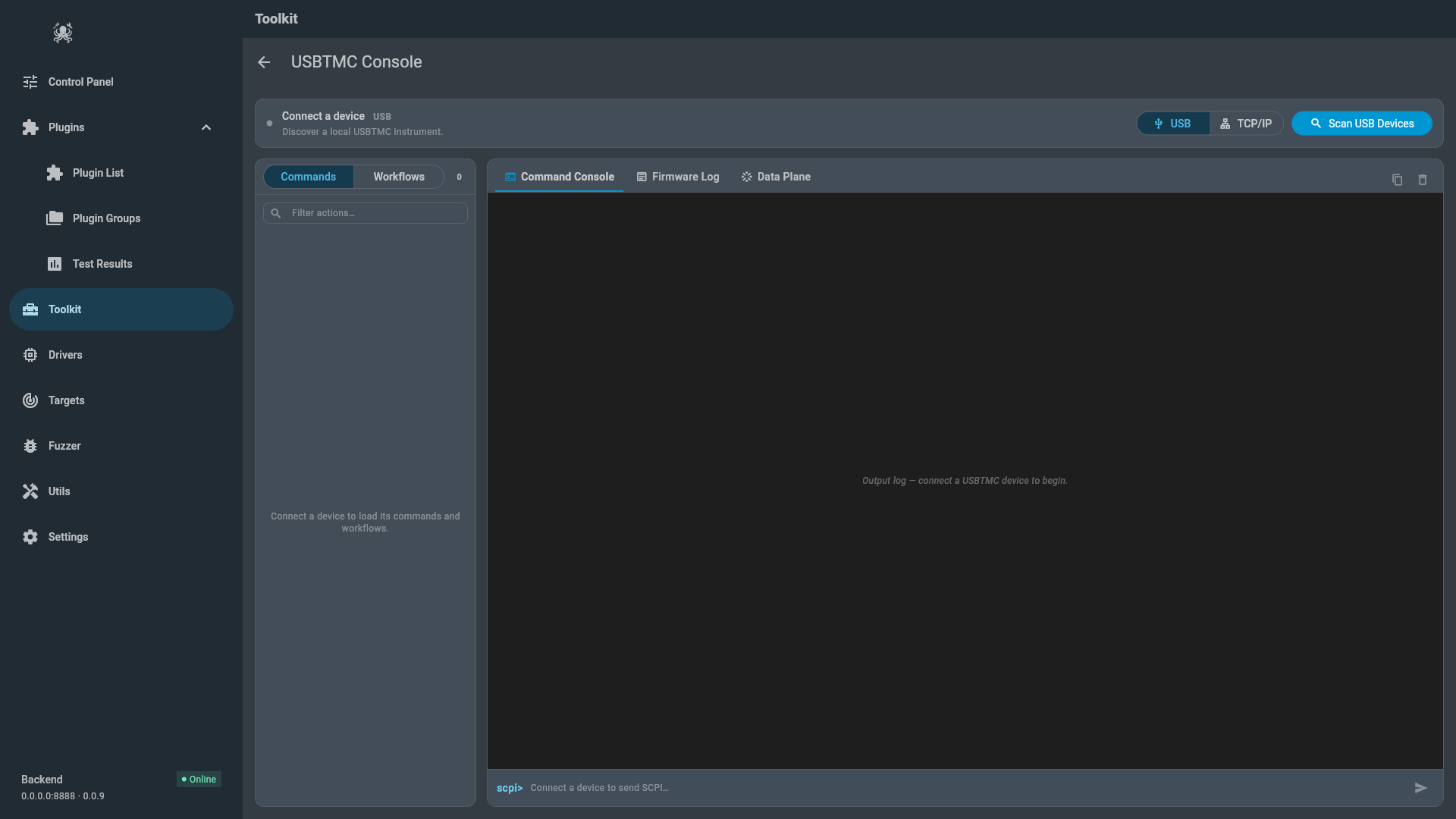Click the Filter actions search field
Viewport: 1456px width, 819px height.
366,213
